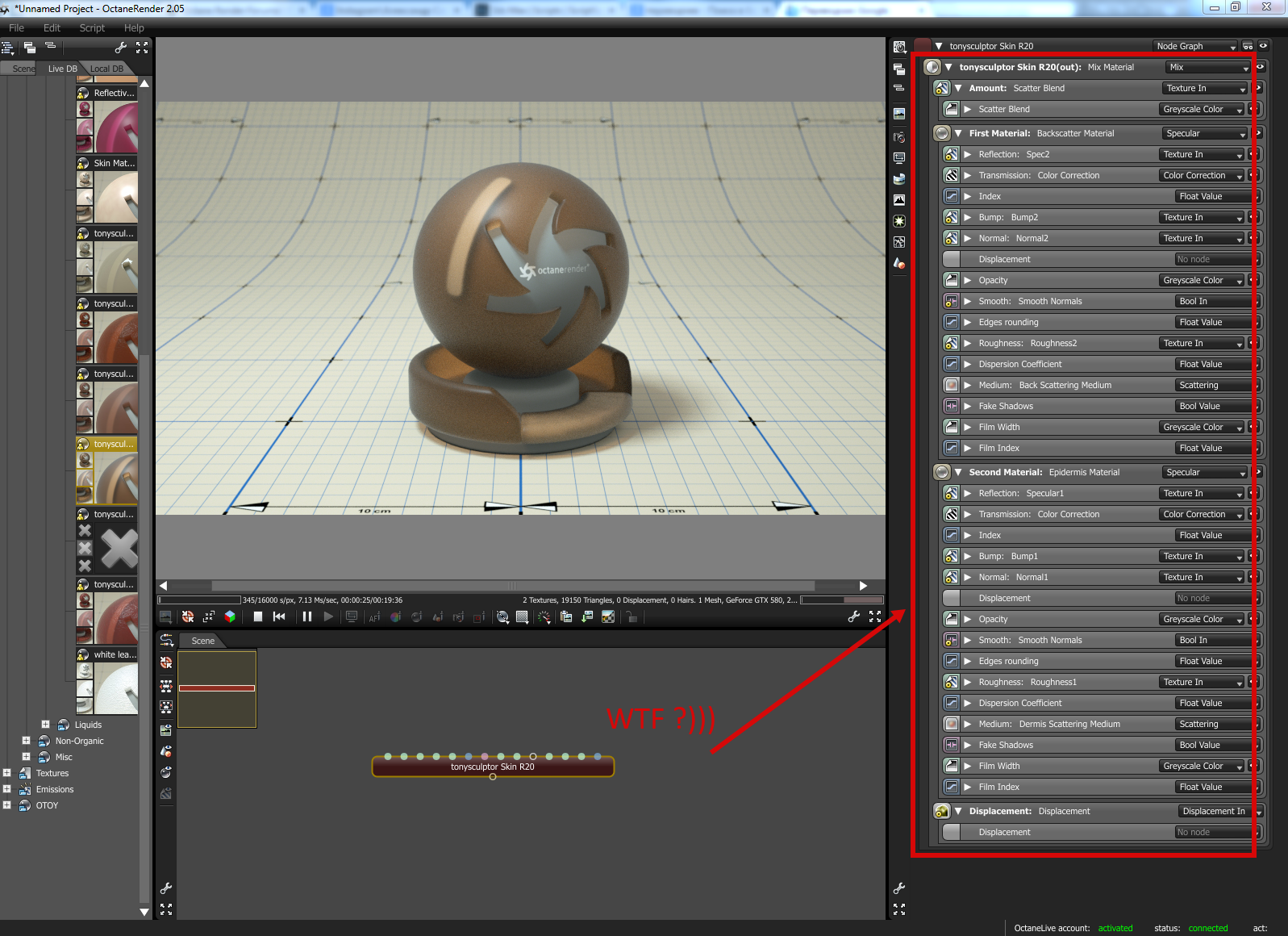Click the copy render to clipboard icon

566,617
